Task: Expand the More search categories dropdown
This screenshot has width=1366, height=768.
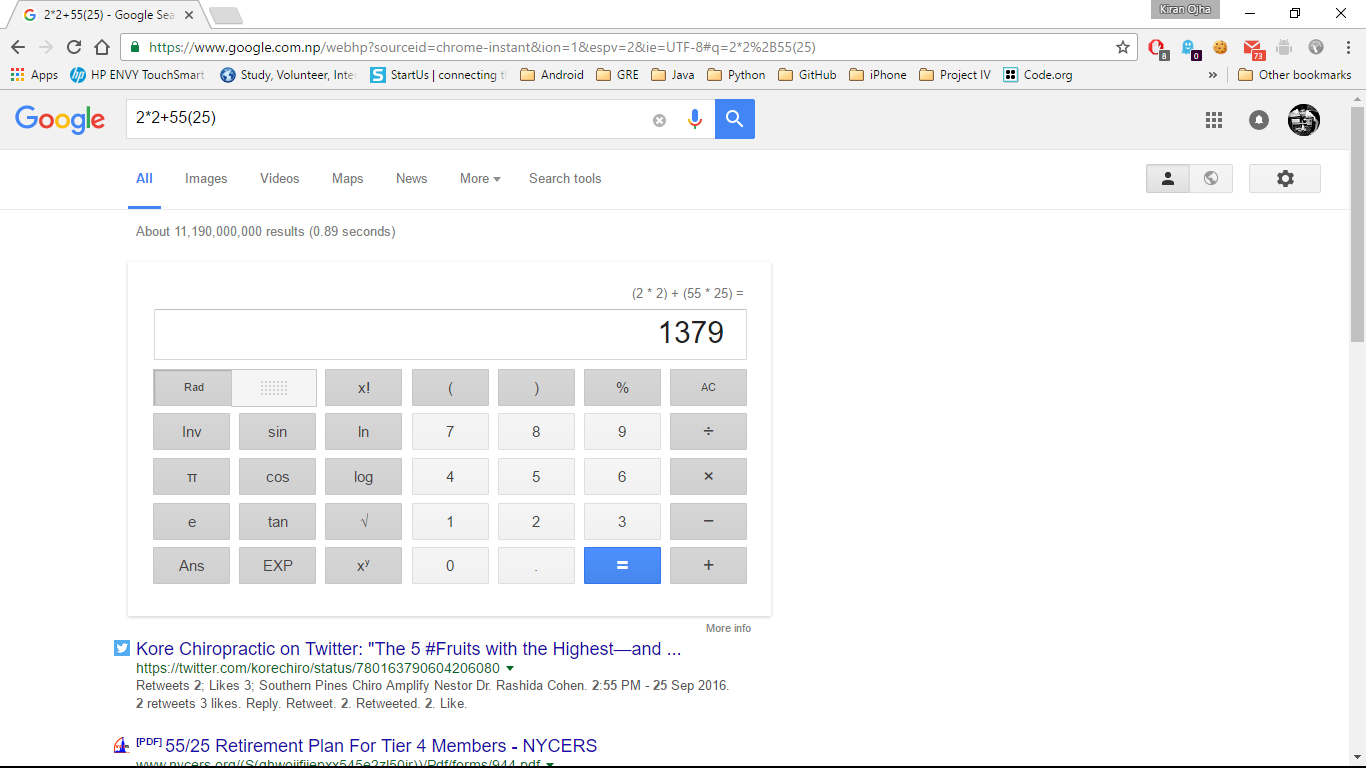Action: tap(480, 178)
